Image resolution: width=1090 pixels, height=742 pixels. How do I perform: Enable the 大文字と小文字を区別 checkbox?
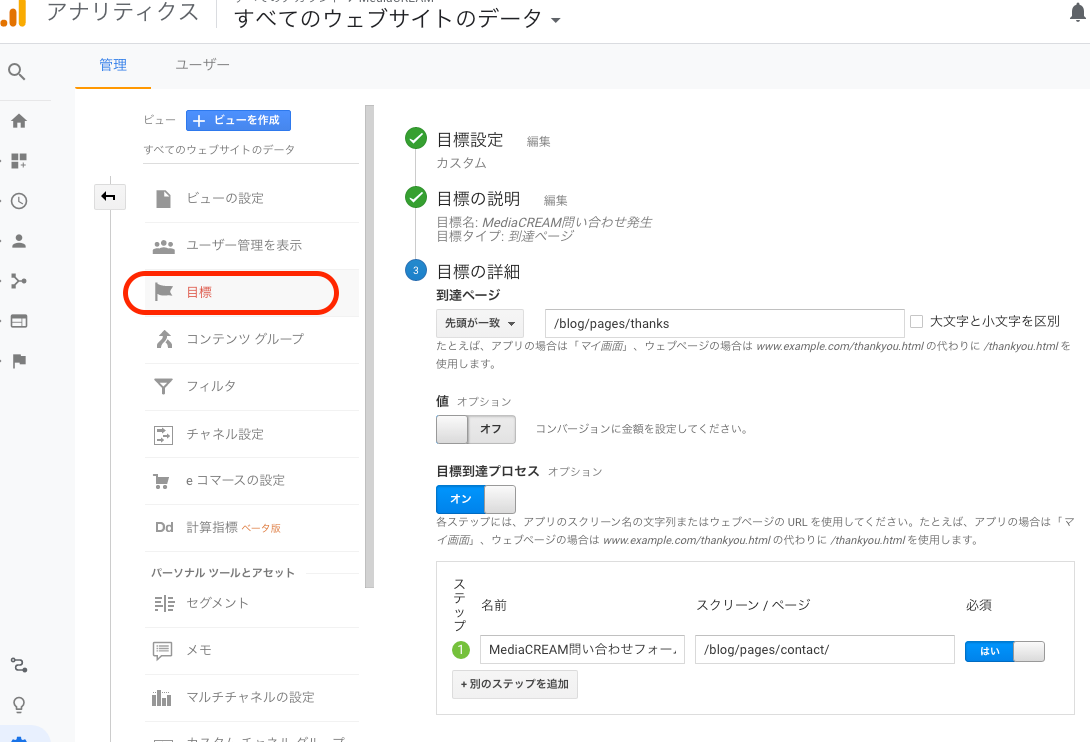(x=916, y=321)
